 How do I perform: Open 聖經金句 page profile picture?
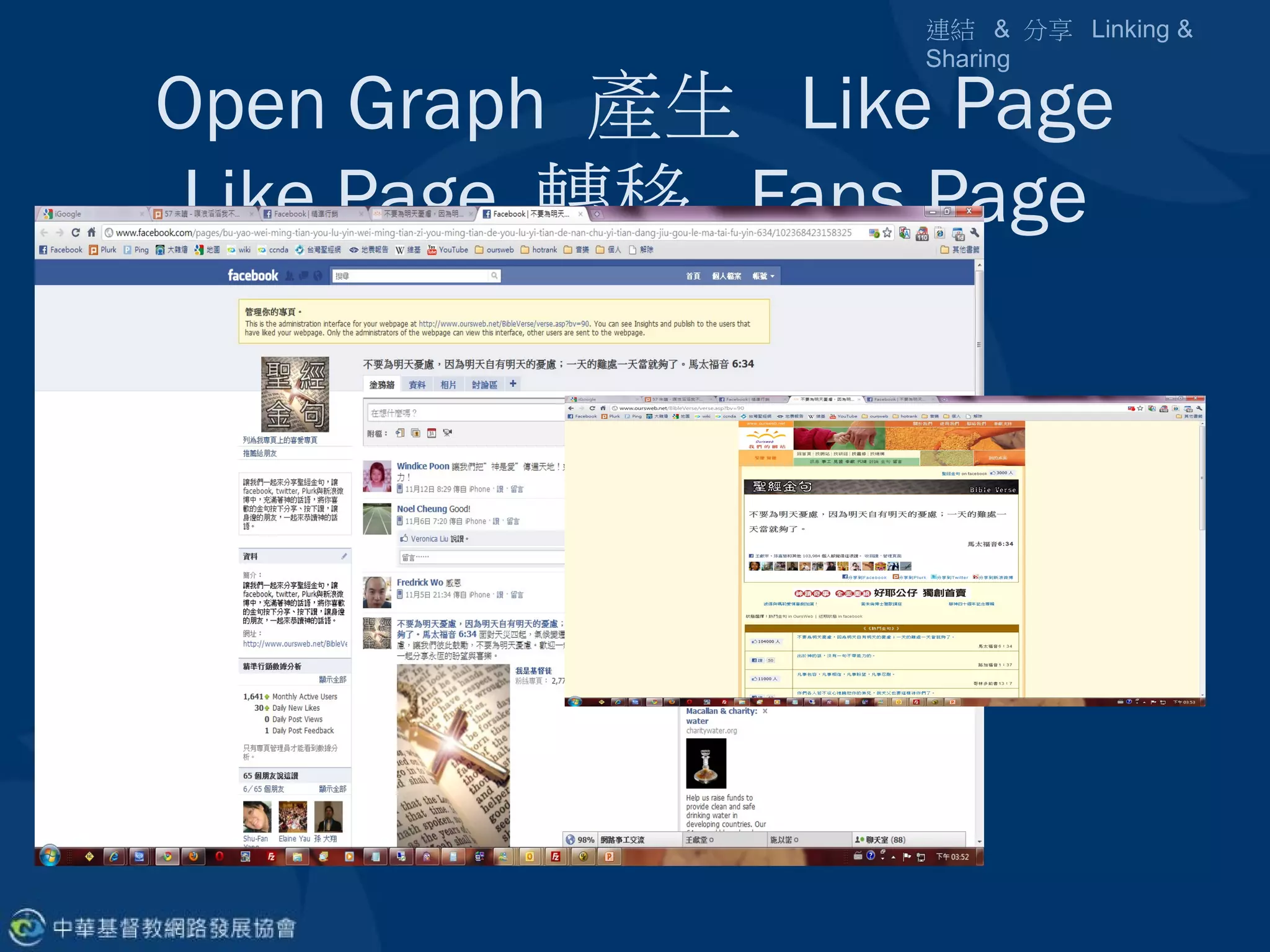295,394
